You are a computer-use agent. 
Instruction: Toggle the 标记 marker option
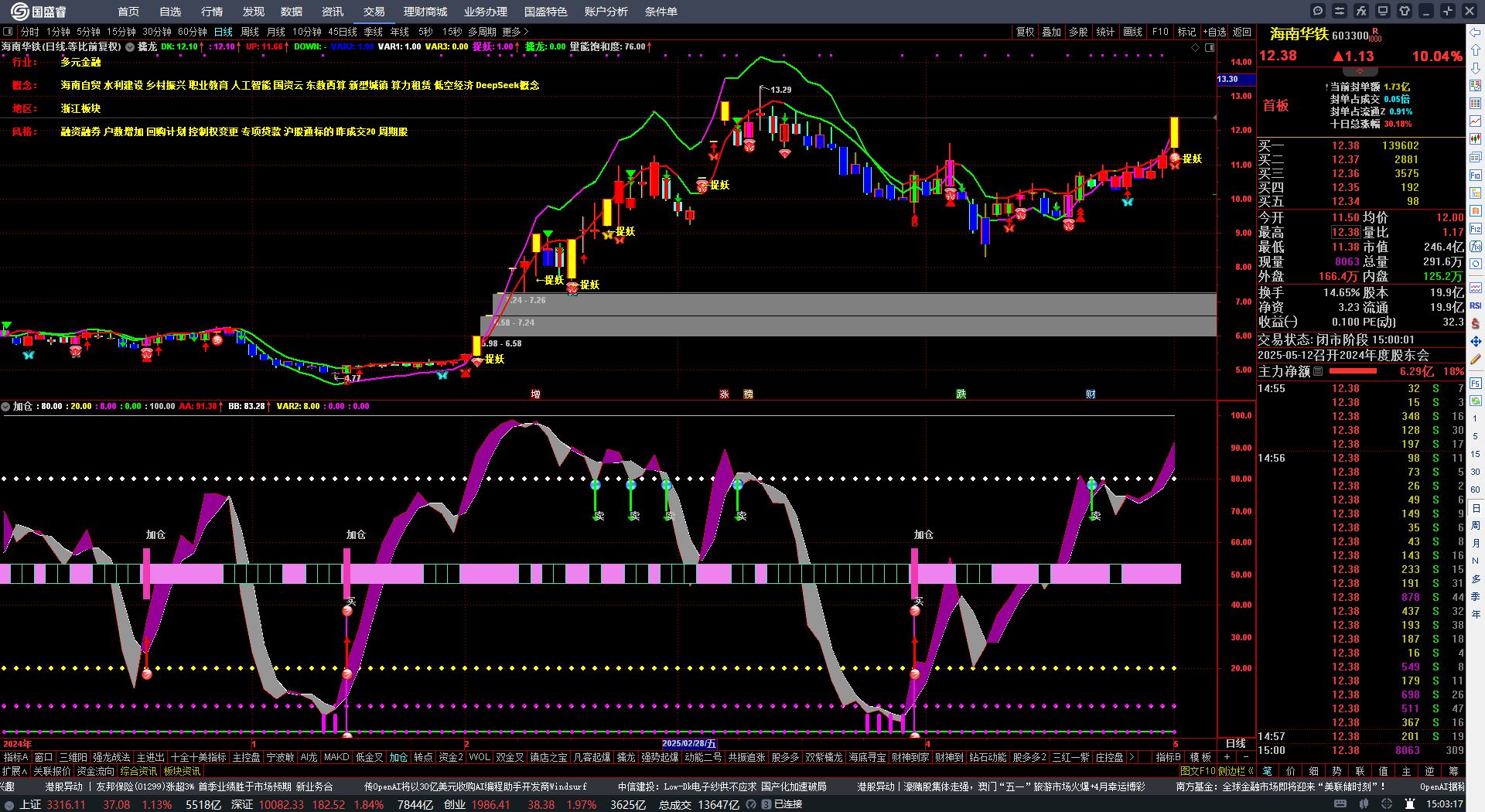coord(1187,32)
